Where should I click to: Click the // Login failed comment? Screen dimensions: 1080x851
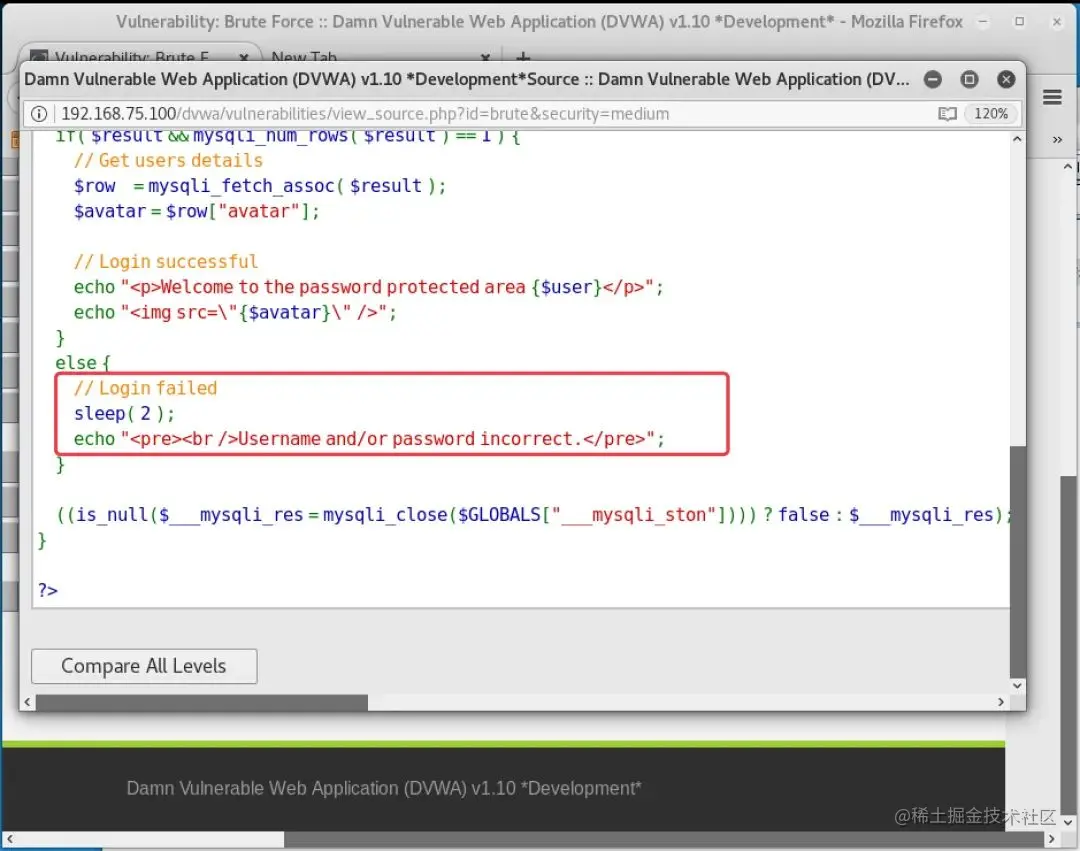click(145, 388)
